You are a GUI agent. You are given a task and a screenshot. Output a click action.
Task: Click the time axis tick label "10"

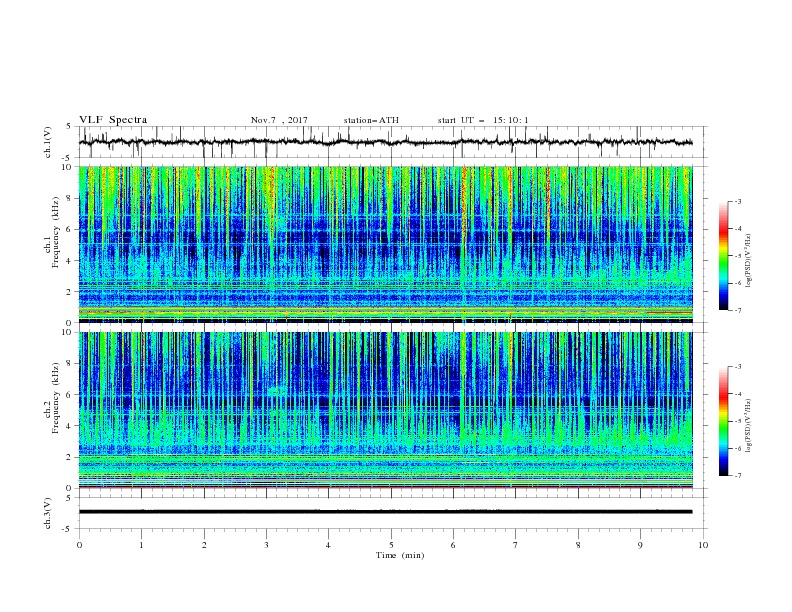click(x=703, y=545)
